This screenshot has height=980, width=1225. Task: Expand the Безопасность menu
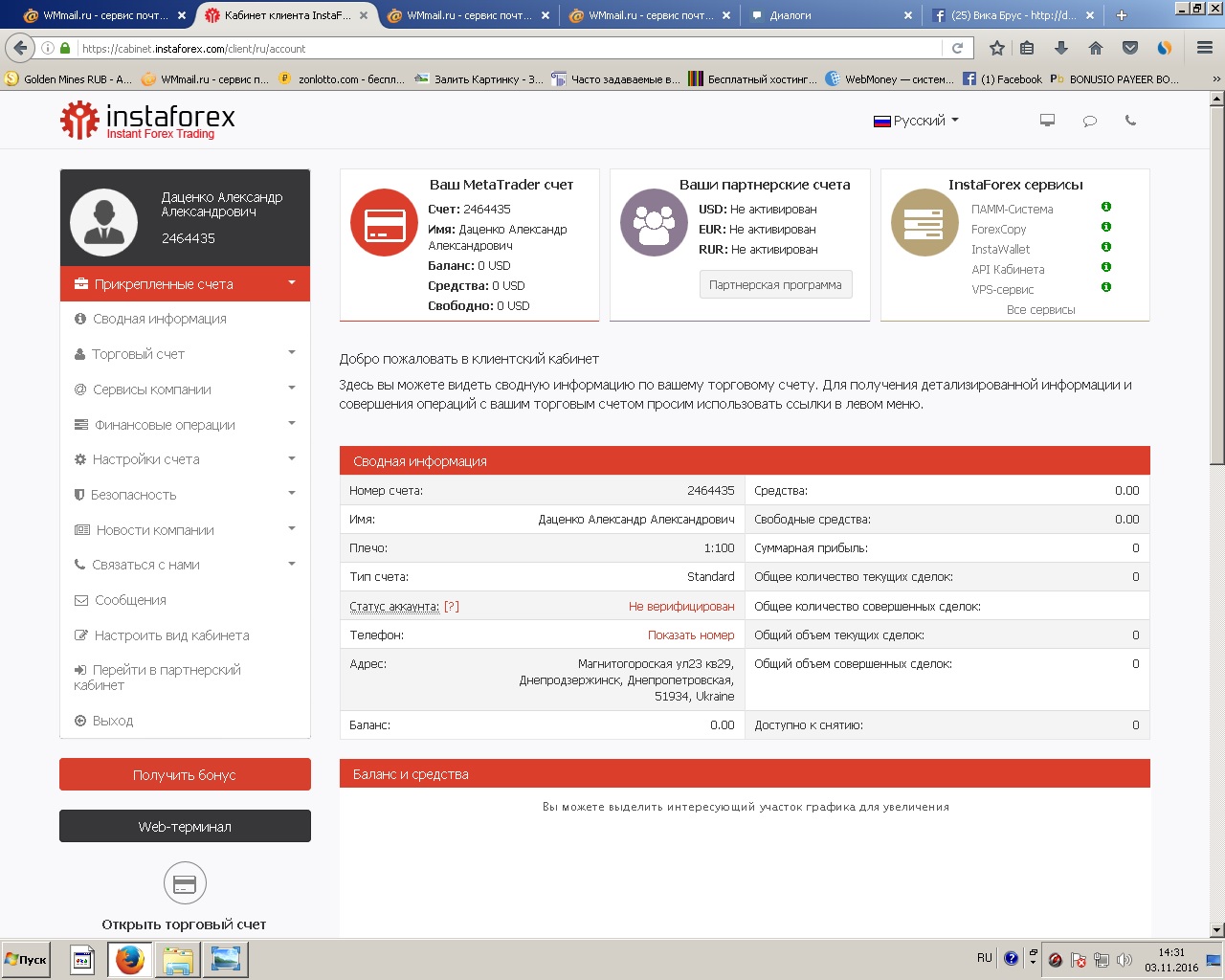pos(185,495)
